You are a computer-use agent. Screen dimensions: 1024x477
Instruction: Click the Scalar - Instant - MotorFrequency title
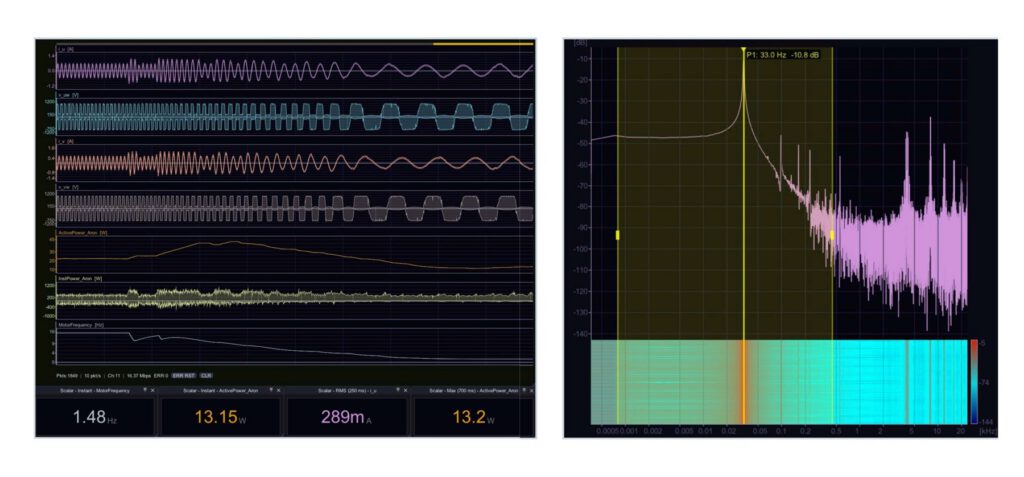tap(95, 390)
